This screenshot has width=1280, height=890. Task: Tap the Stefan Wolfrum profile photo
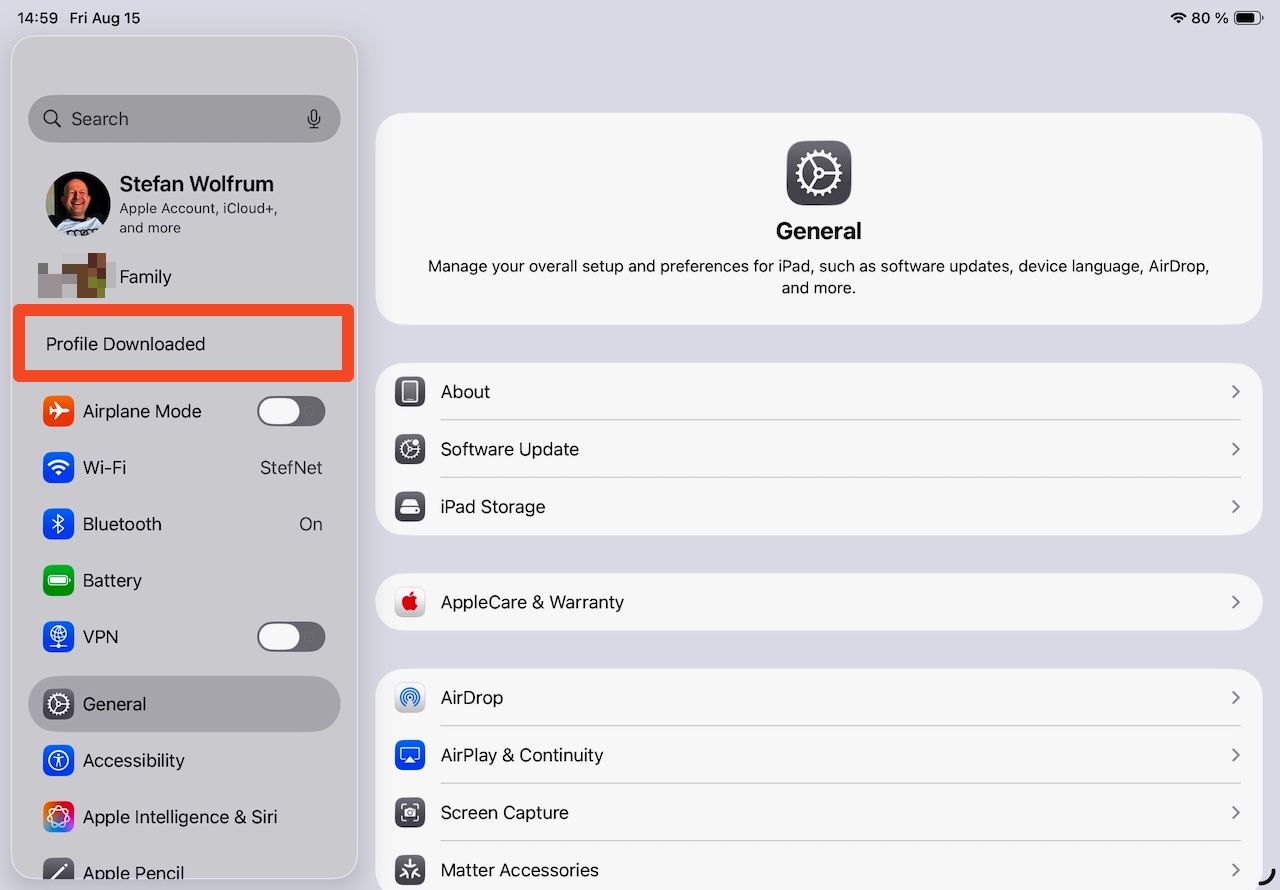click(78, 203)
